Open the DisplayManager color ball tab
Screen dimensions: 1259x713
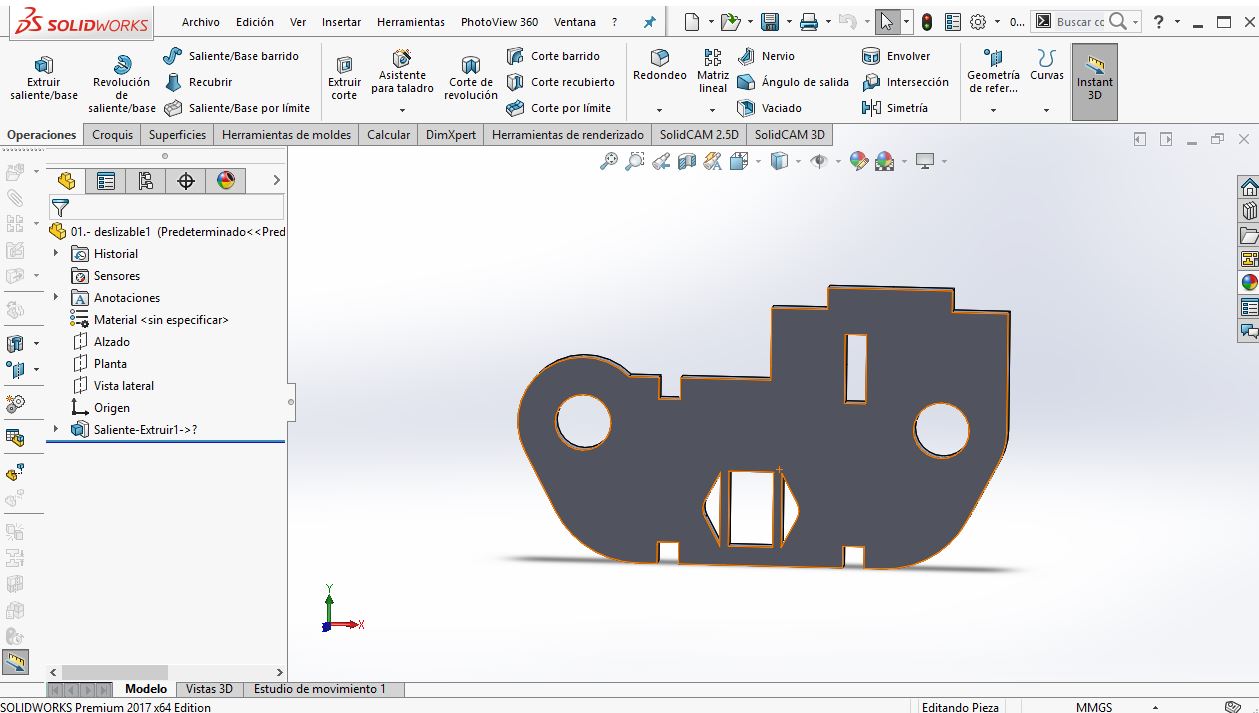click(x=226, y=181)
